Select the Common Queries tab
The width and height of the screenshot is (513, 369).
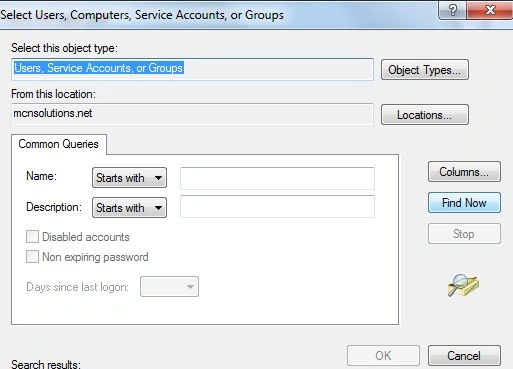pyautogui.click(x=59, y=144)
